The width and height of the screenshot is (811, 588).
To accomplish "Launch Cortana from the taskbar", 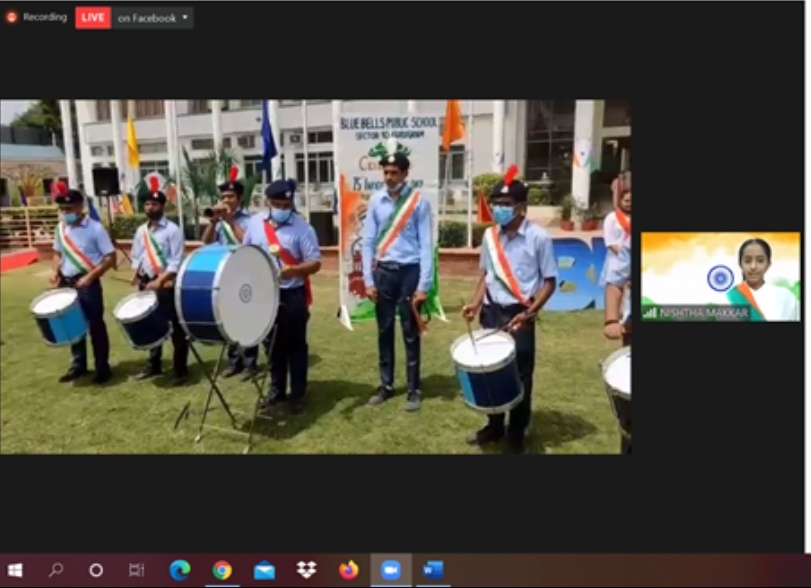I will (x=96, y=570).
